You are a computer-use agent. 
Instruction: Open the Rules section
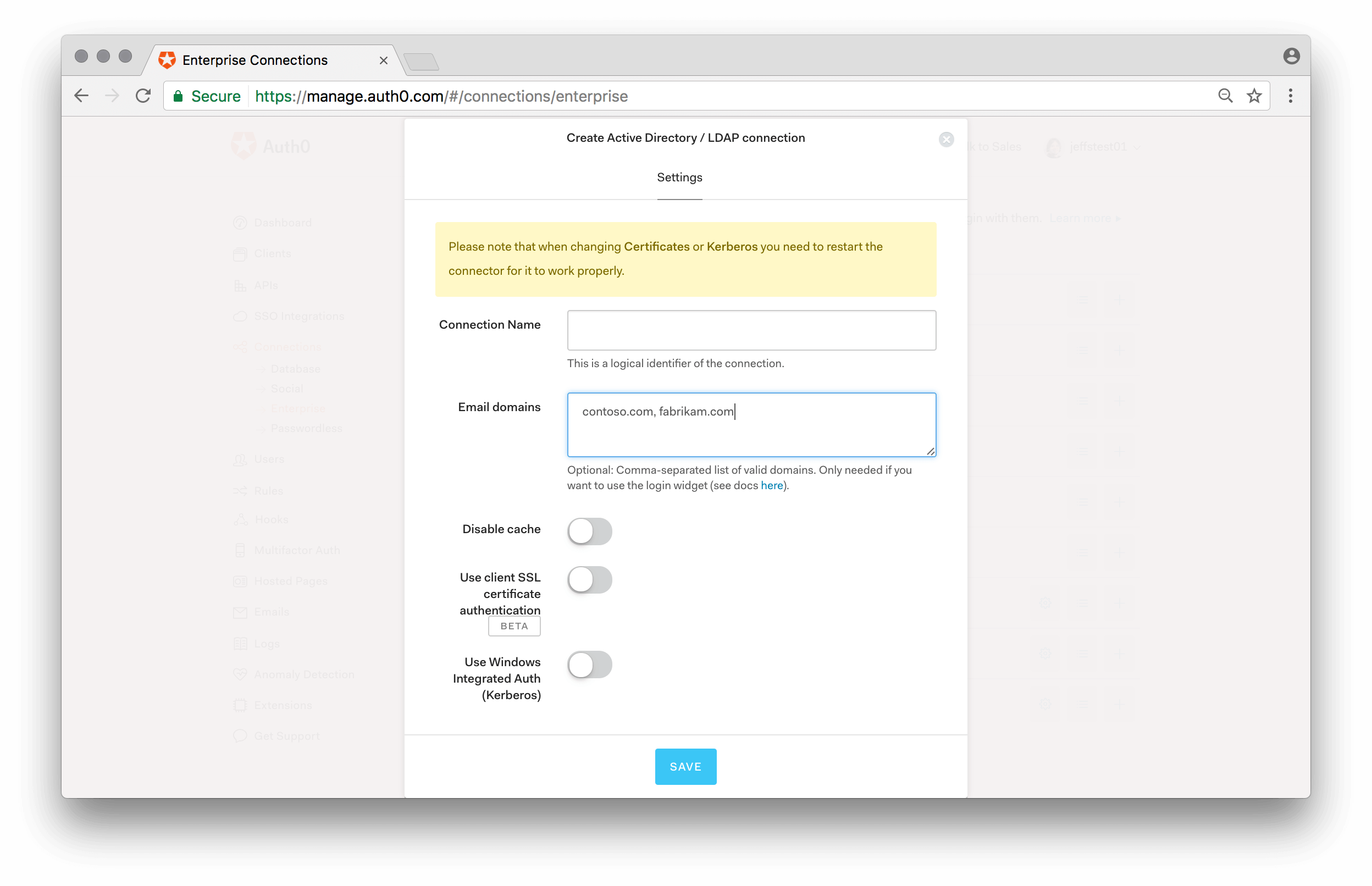coord(268,490)
